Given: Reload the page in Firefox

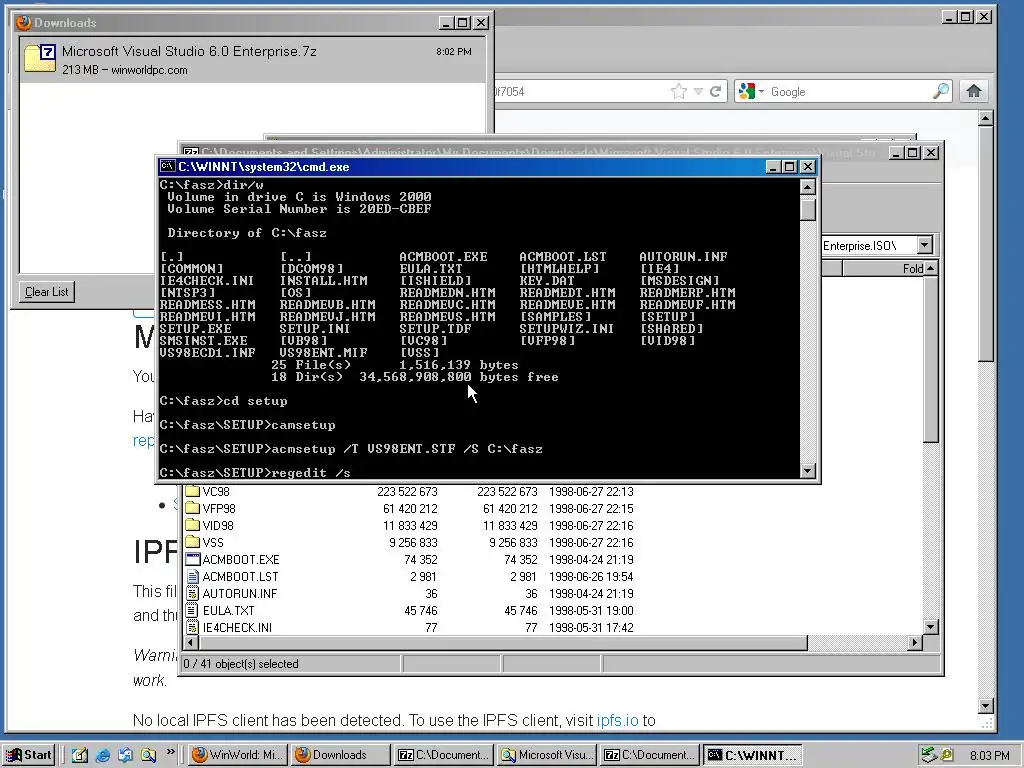Looking at the screenshot, I should click(715, 91).
